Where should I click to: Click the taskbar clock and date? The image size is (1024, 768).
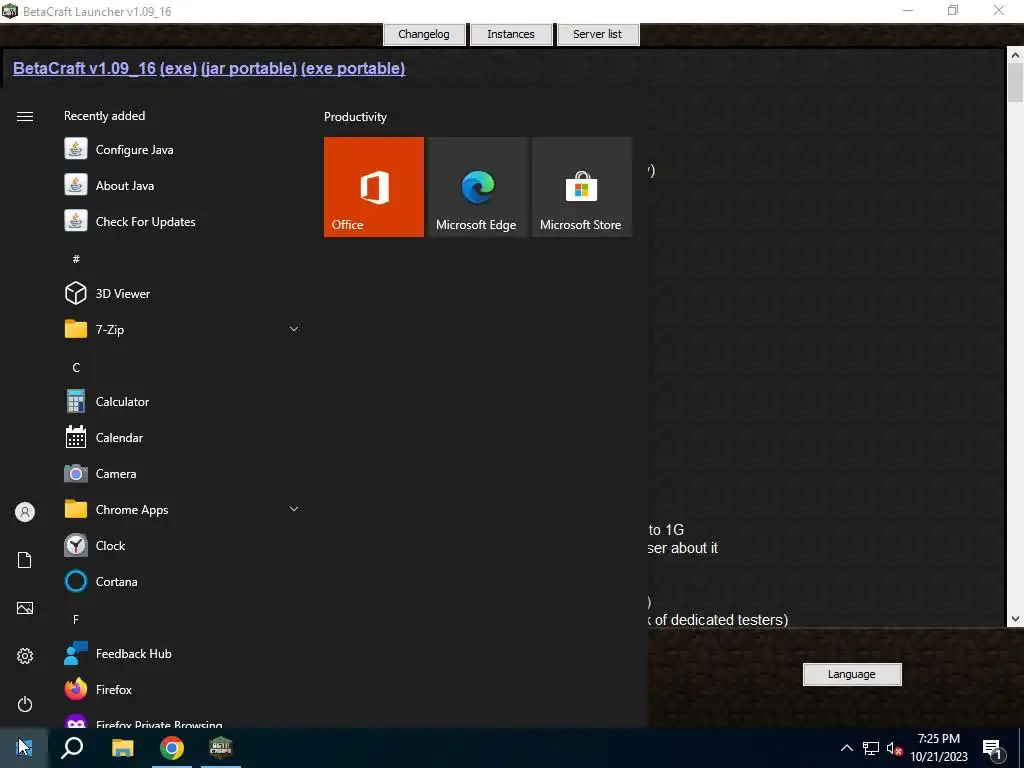[939, 748]
